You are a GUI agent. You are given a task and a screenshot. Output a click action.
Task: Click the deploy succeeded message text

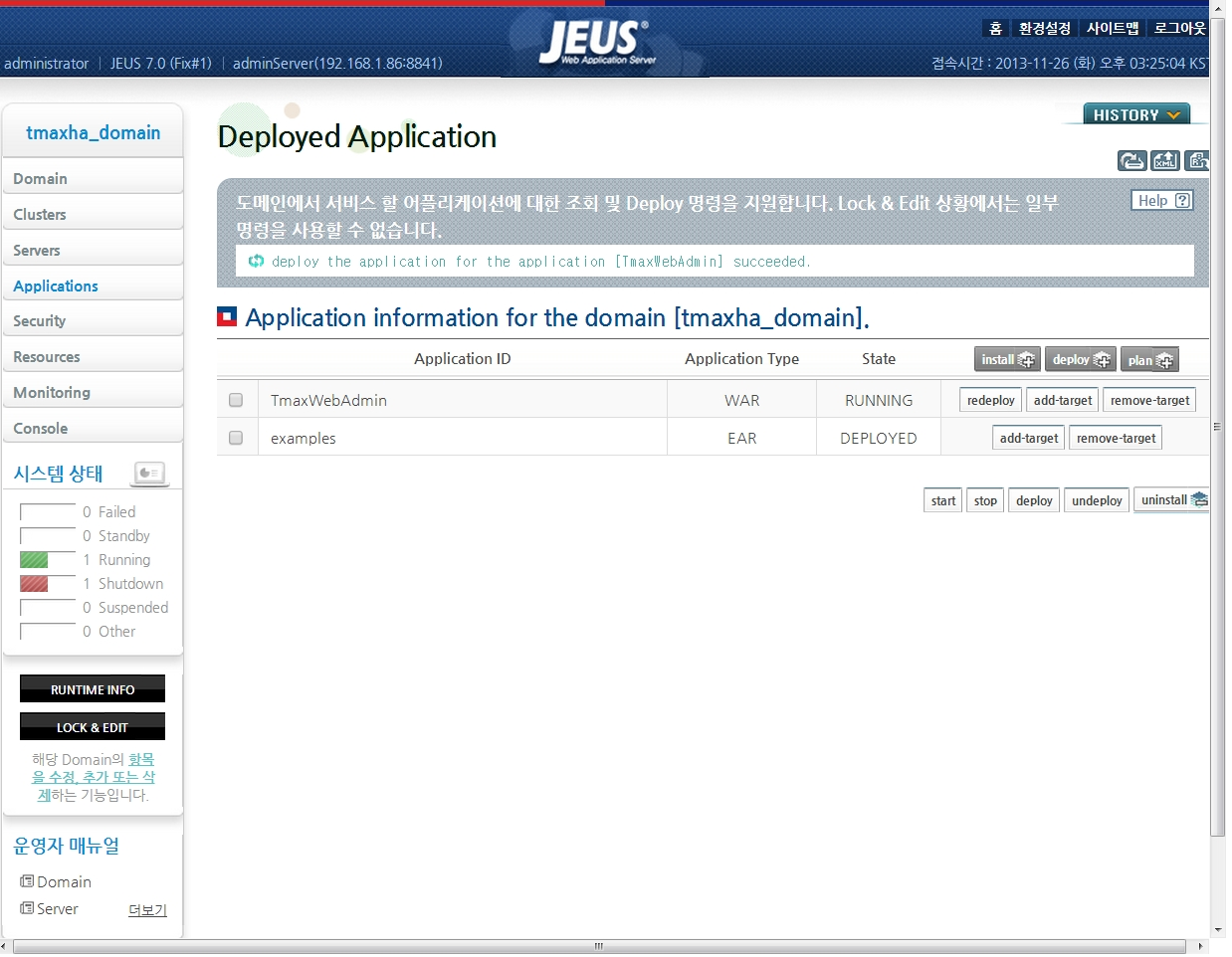[541, 262]
